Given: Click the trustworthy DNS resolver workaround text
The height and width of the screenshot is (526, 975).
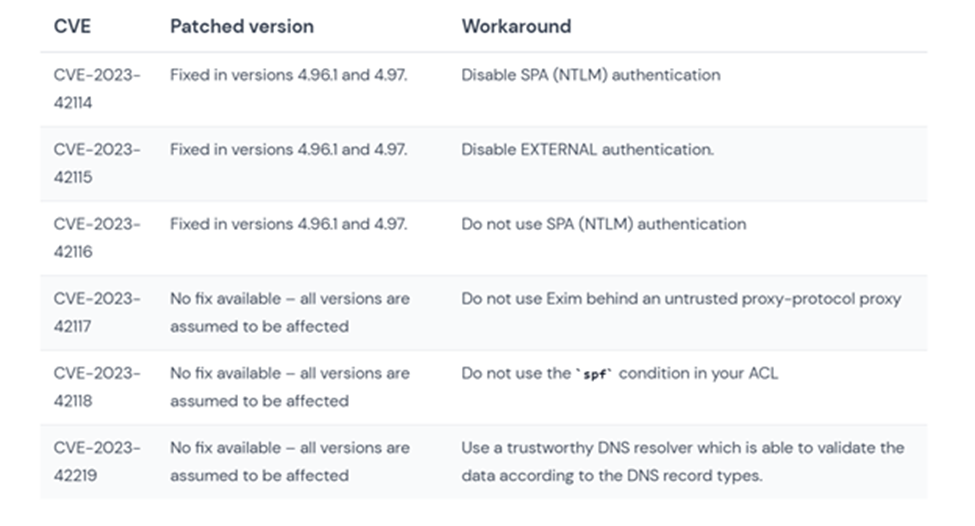Looking at the screenshot, I should [683, 461].
